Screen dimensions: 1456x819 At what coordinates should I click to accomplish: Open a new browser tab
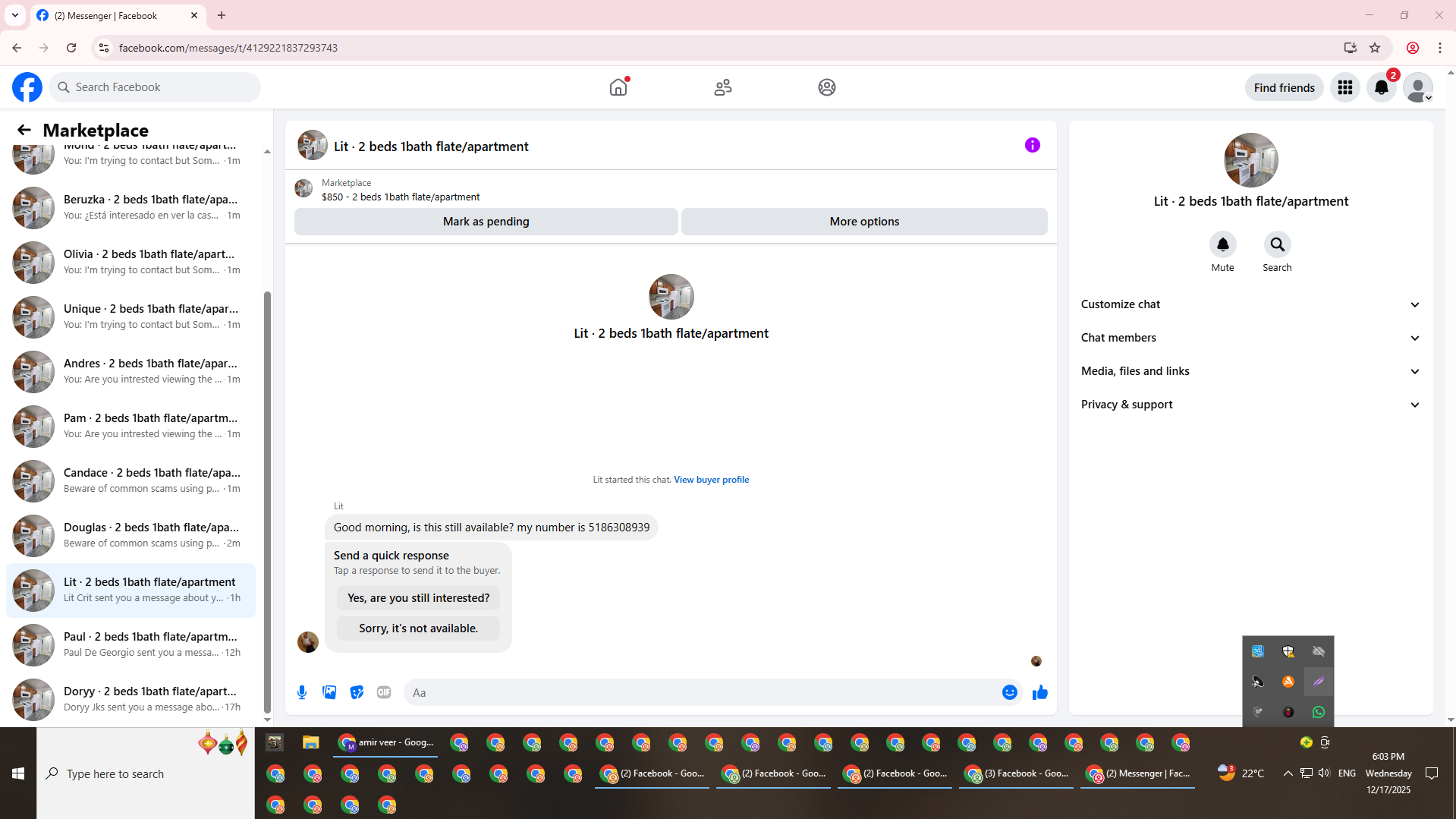222,15
